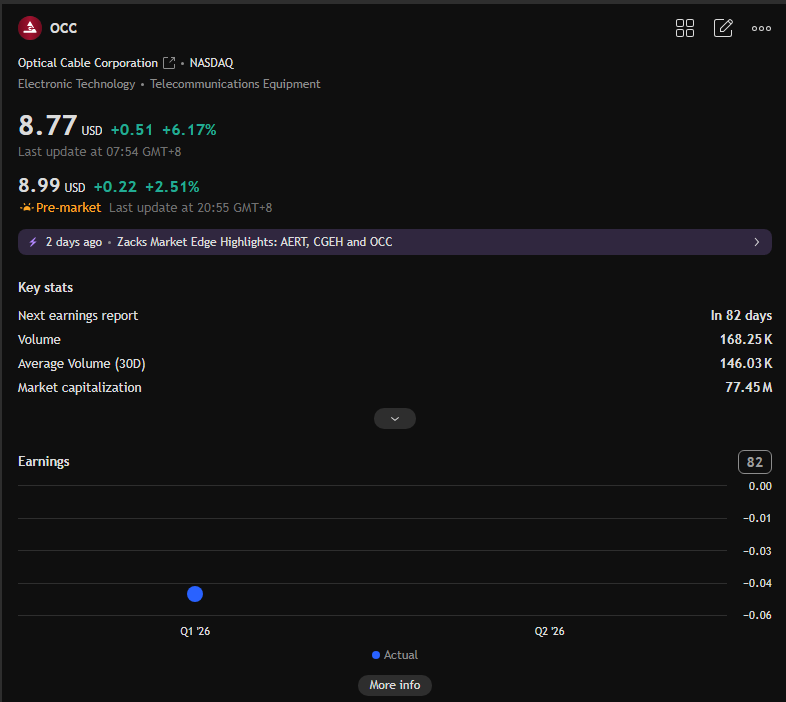Click the Next earnings report row label
This screenshot has width=786, height=702.
78,315
